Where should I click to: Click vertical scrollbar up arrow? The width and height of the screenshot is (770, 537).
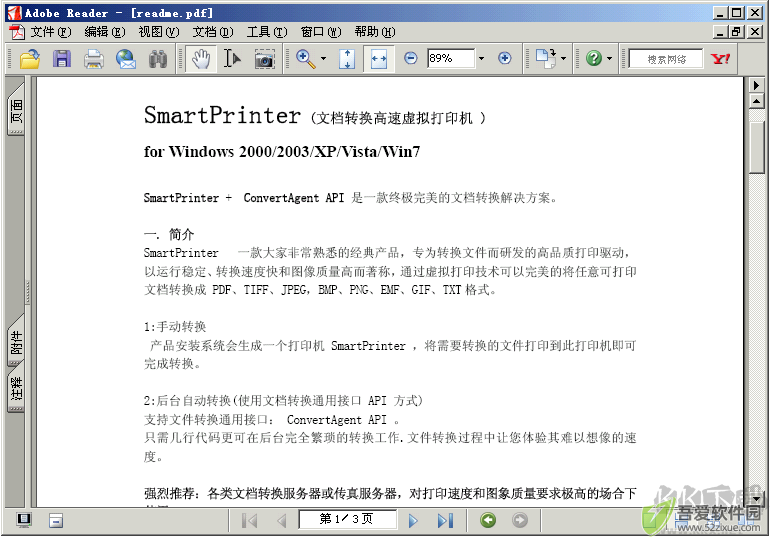click(756, 102)
